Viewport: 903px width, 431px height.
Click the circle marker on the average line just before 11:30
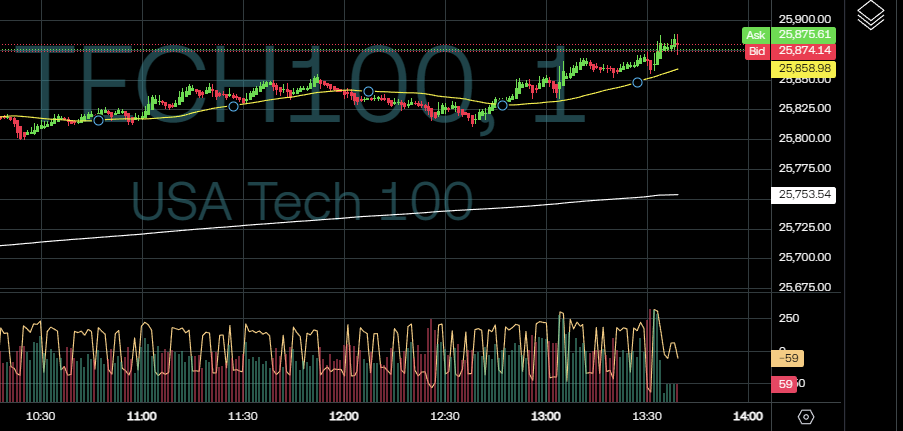[233, 105]
